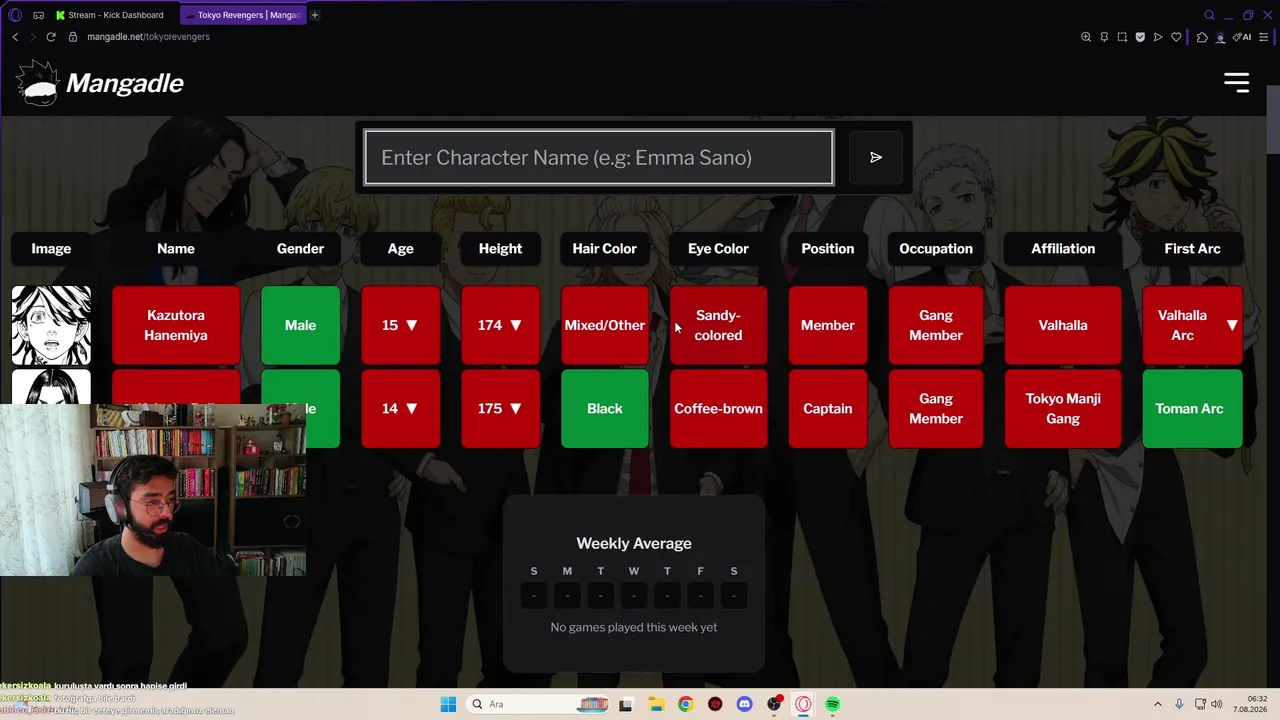This screenshot has width=1280, height=720.
Task: Click the Member position cell
Action: pyautogui.click(x=827, y=325)
